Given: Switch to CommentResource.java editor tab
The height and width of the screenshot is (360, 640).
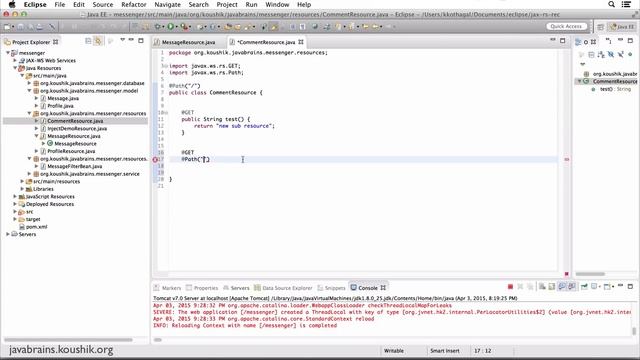Looking at the screenshot, I should 266,42.
